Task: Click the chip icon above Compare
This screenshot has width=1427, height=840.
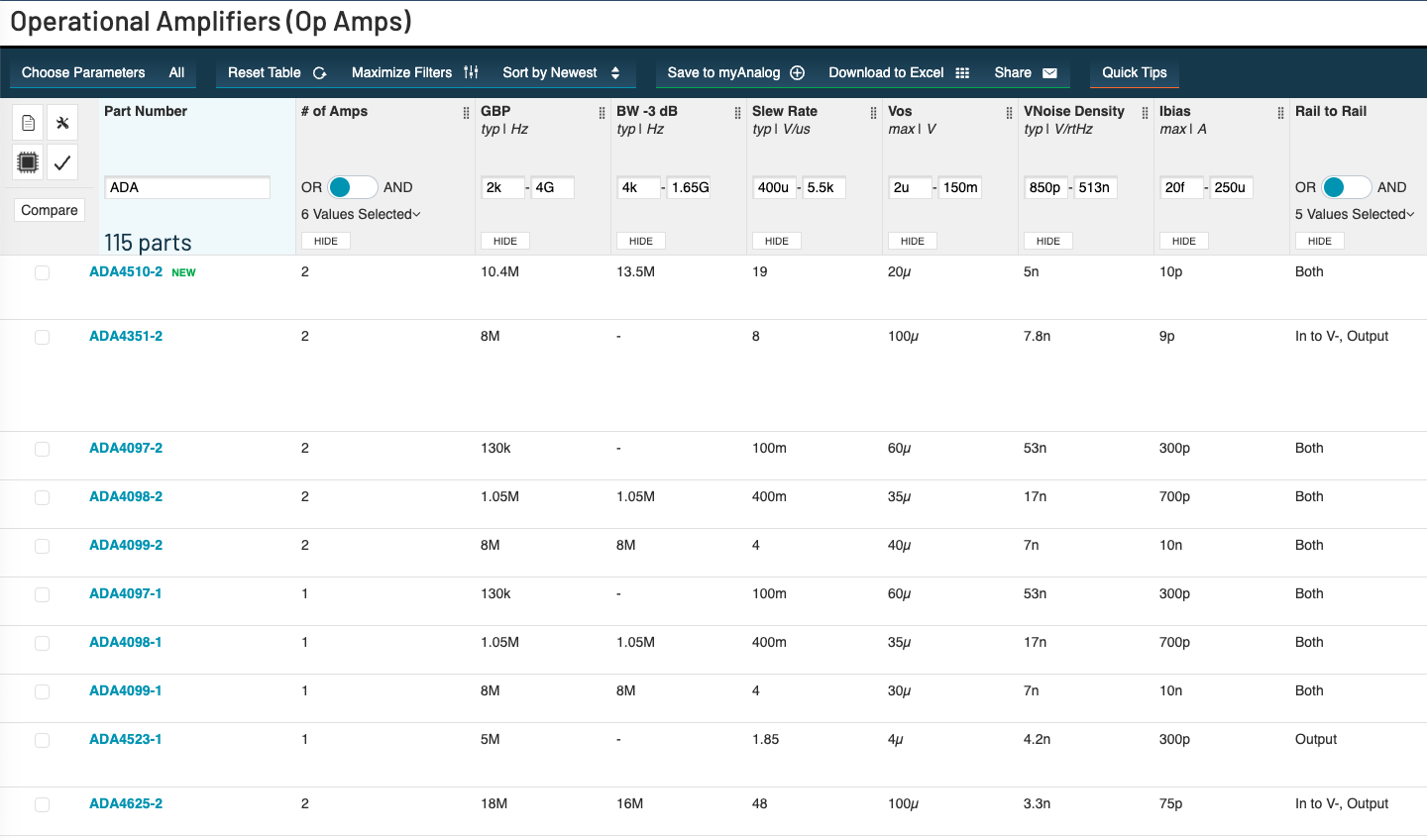Action: 28,162
